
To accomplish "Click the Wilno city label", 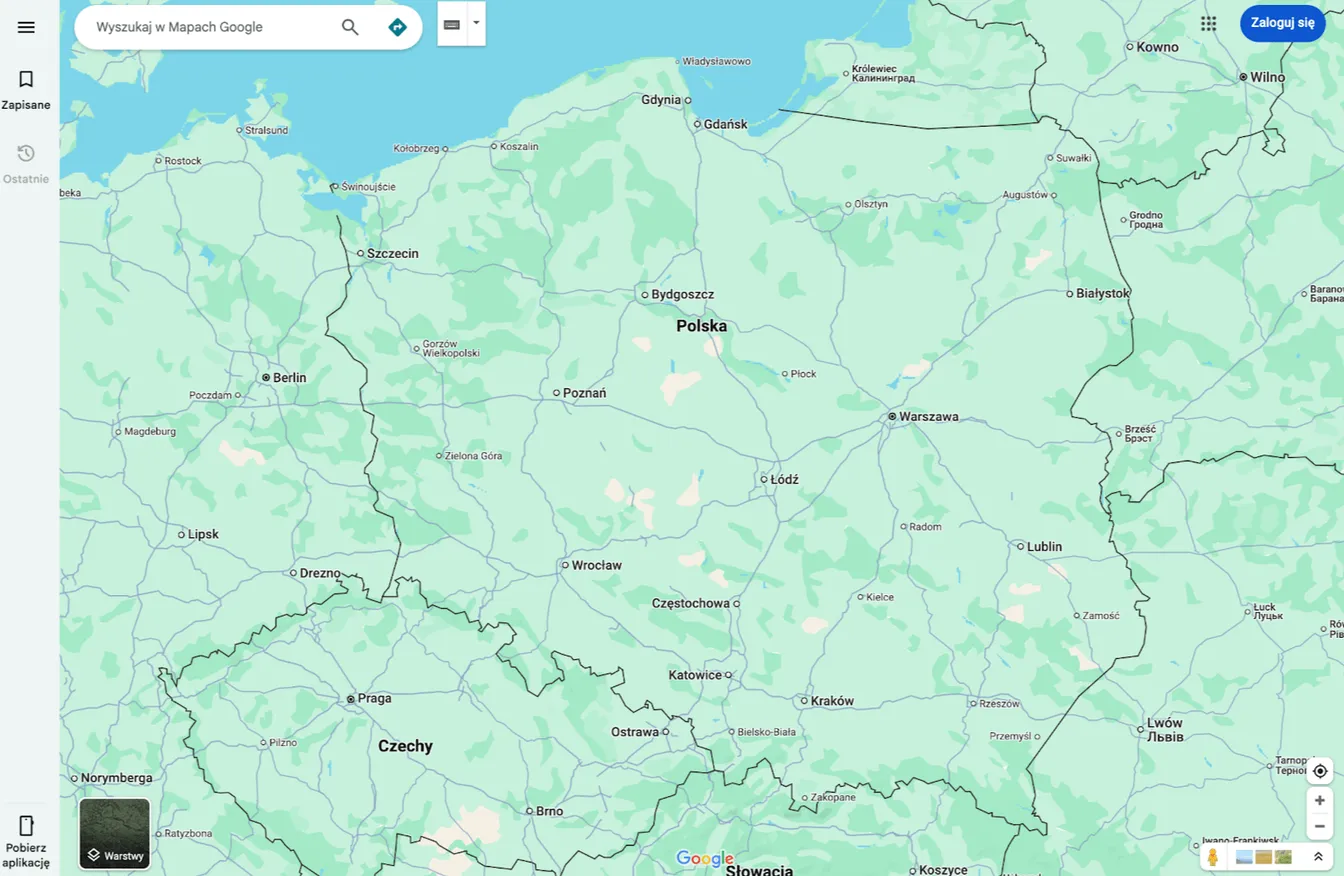I will (x=1267, y=77).
